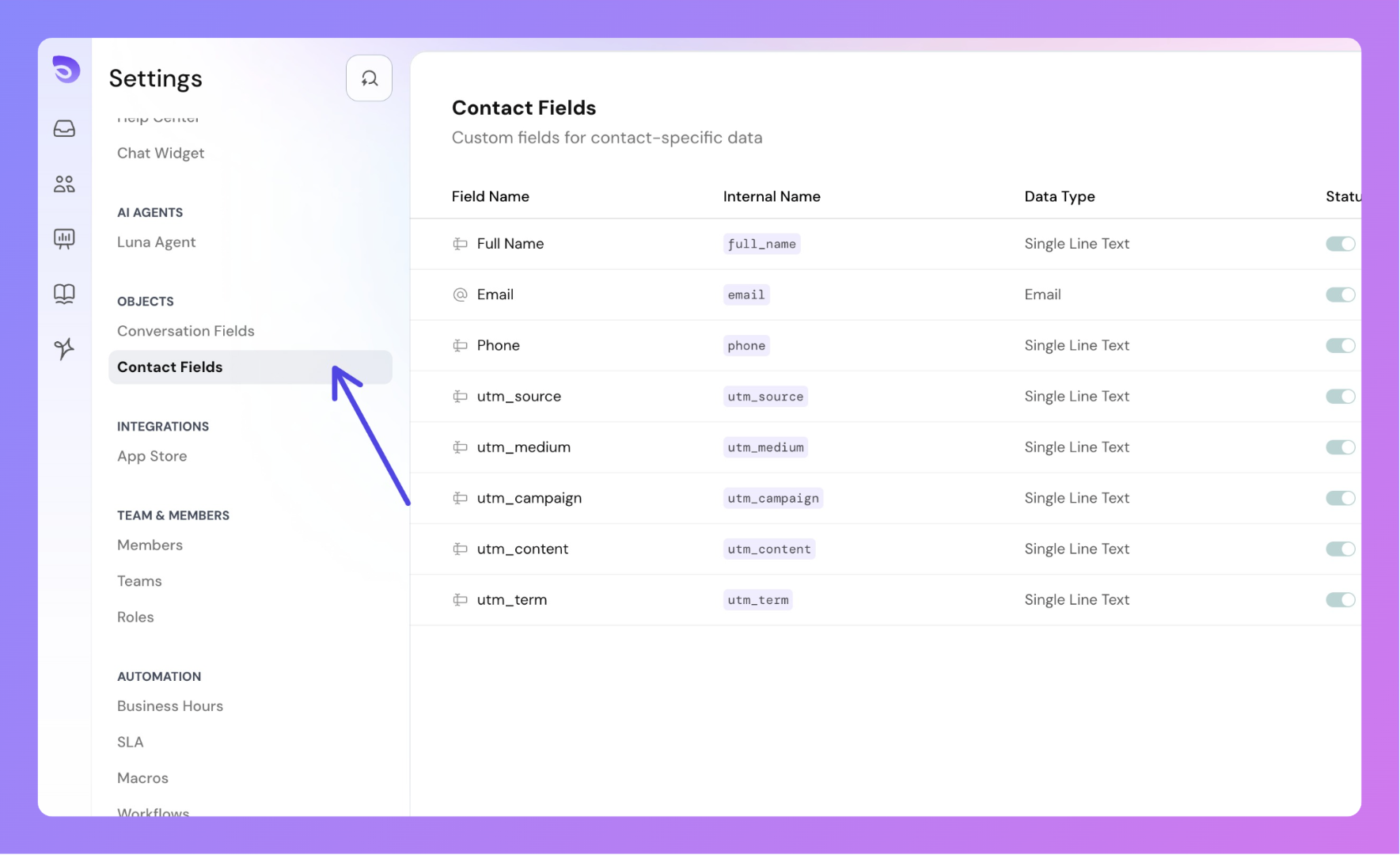Open the inbox icon in left rail
Image resolution: width=1400 pixels, height=855 pixels.
click(64, 128)
